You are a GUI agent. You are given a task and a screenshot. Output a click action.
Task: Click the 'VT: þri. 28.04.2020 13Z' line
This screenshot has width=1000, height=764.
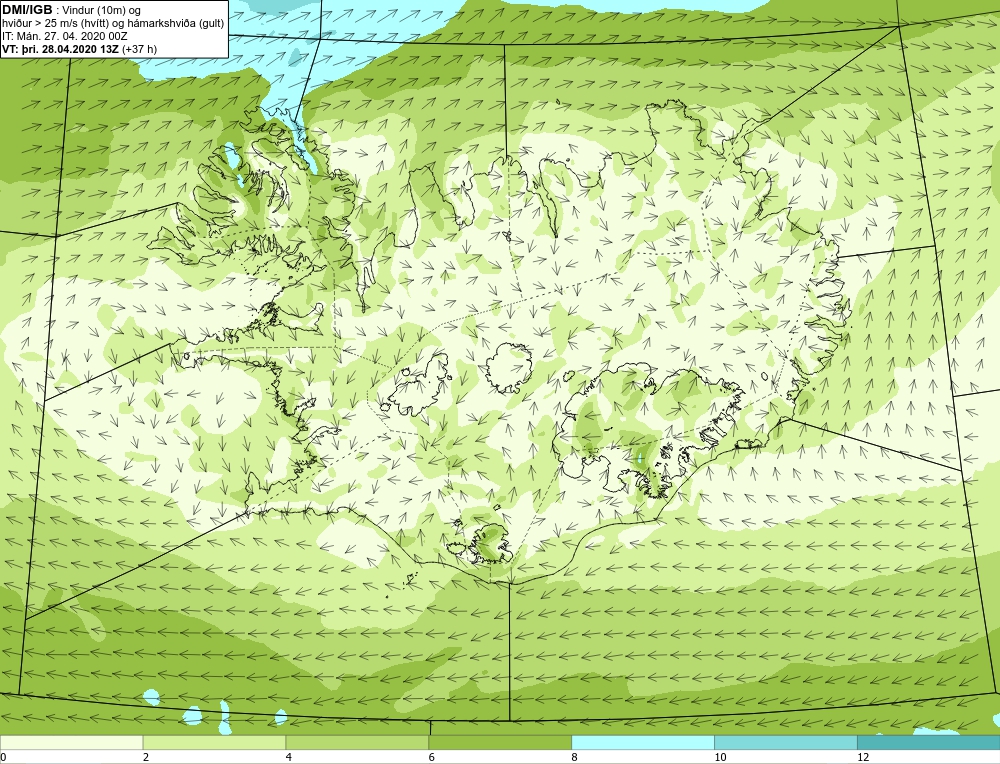pyautogui.click(x=60, y=48)
